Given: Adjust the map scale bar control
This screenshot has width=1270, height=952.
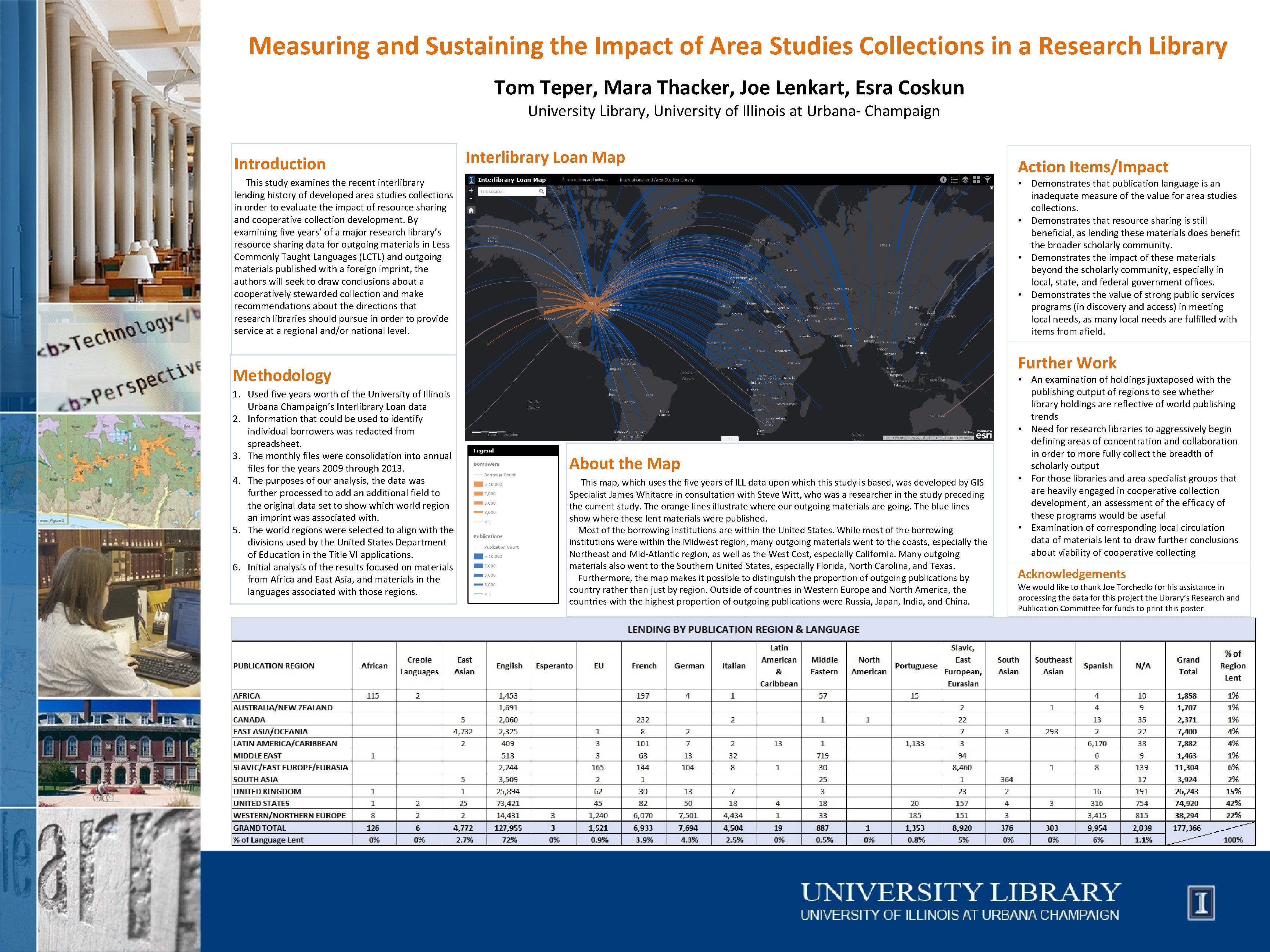Looking at the screenshot, I should [489, 433].
